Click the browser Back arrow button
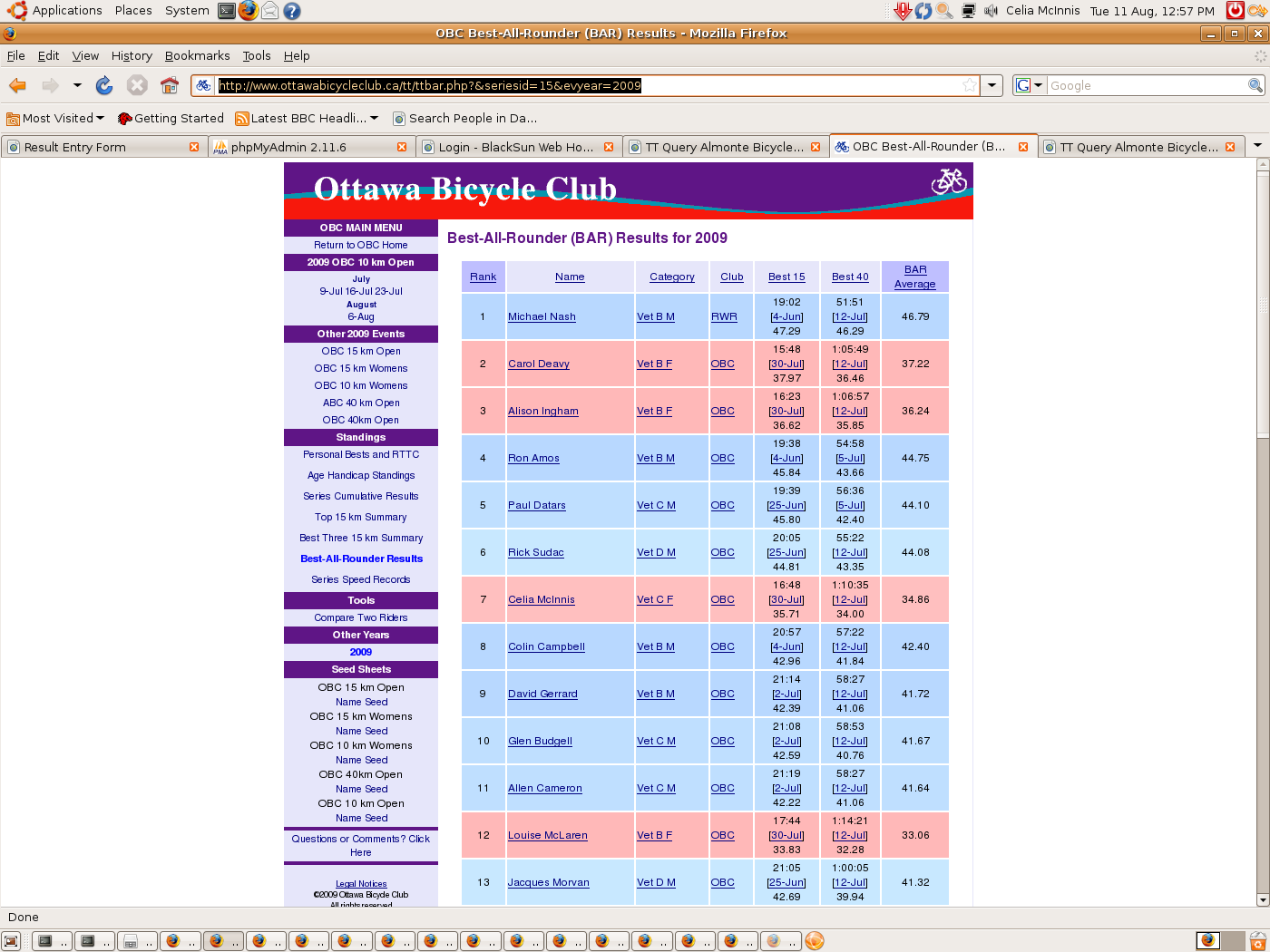Image resolution: width=1270 pixels, height=952 pixels. point(17,85)
